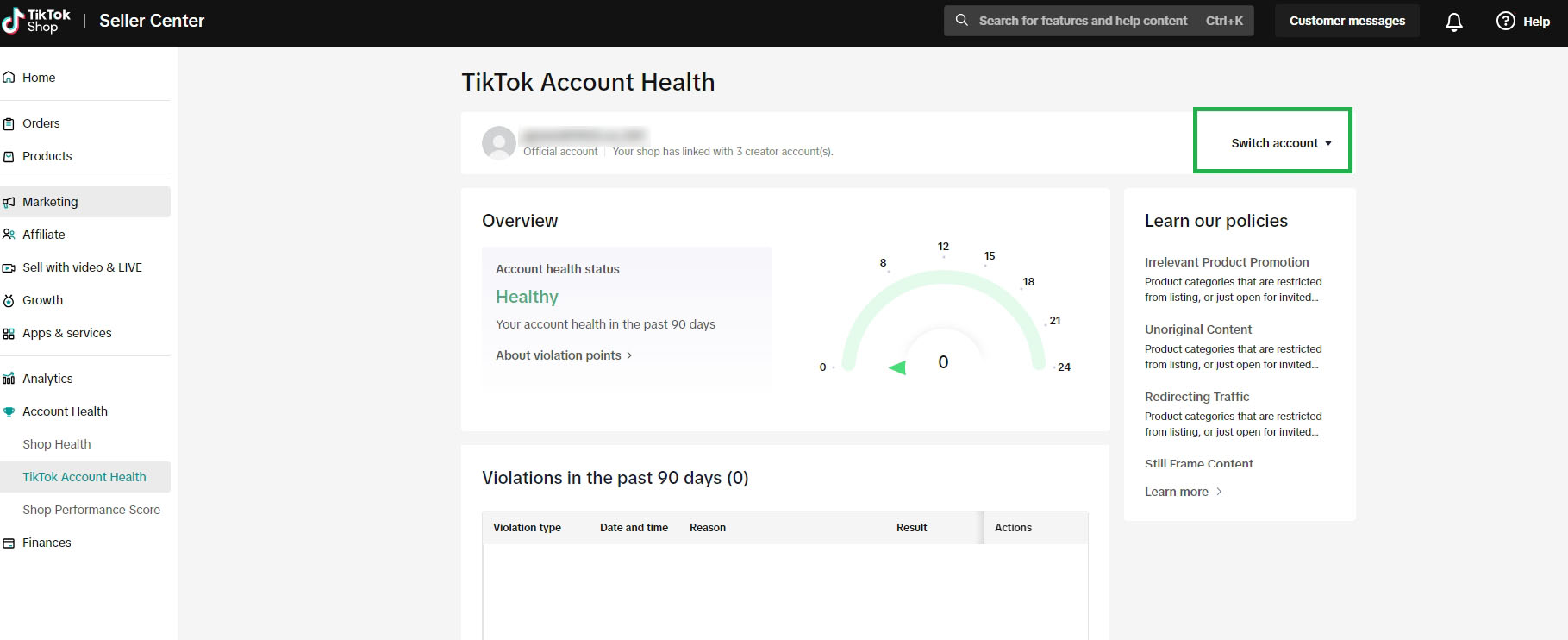Click the TikTok Shop logo
Image resolution: width=1568 pixels, height=640 pixels.
point(36,21)
